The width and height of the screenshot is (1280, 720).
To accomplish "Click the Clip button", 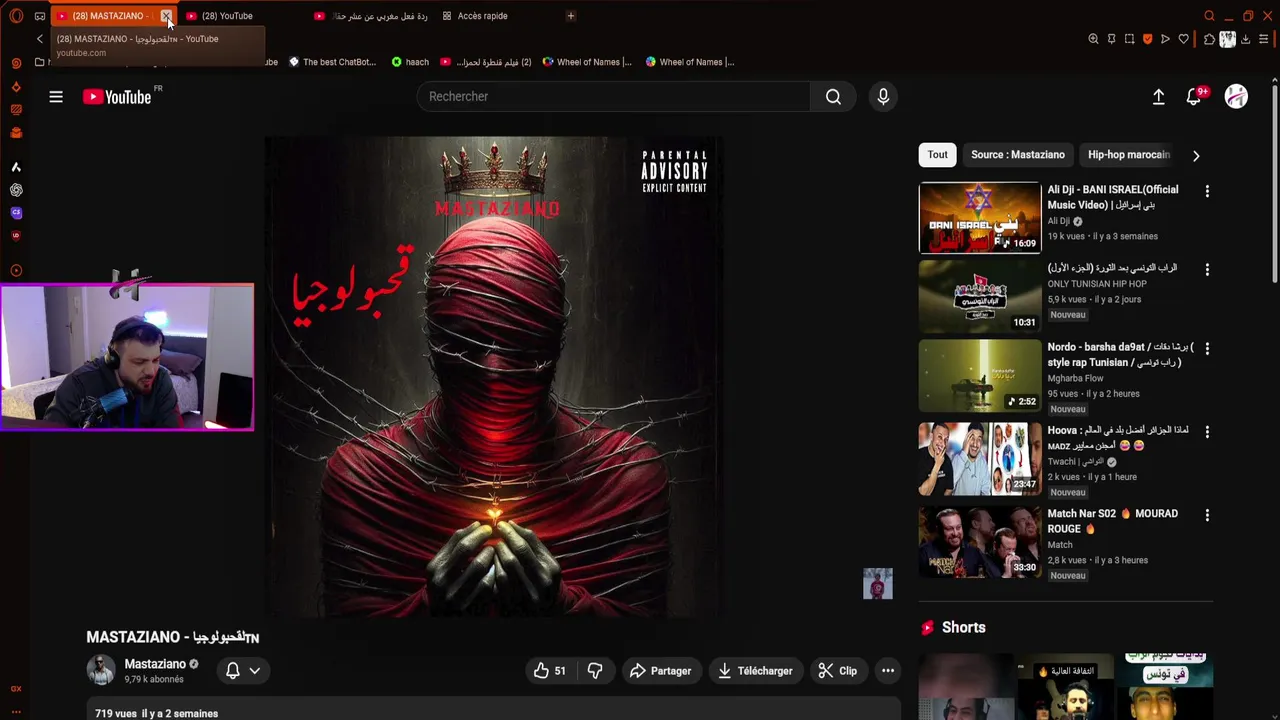I will point(838,671).
